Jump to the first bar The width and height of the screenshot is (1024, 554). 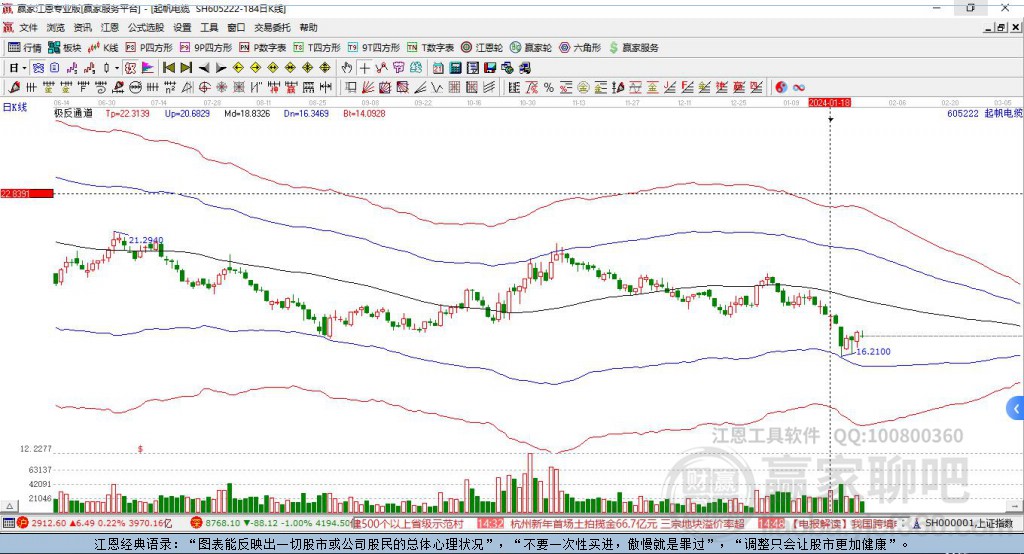click(x=169, y=68)
